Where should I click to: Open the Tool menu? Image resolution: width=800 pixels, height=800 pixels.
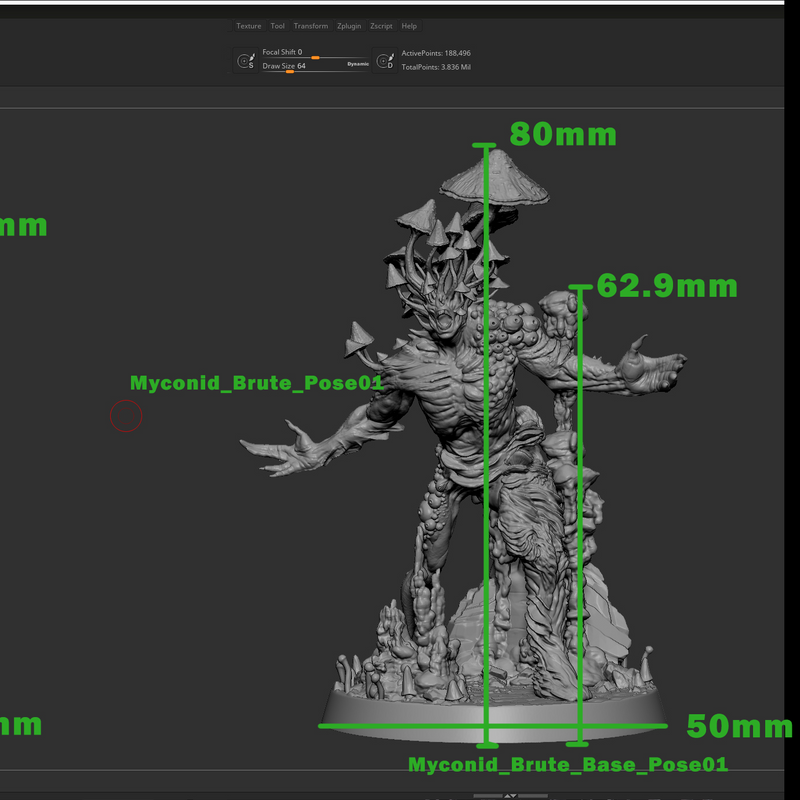278,26
